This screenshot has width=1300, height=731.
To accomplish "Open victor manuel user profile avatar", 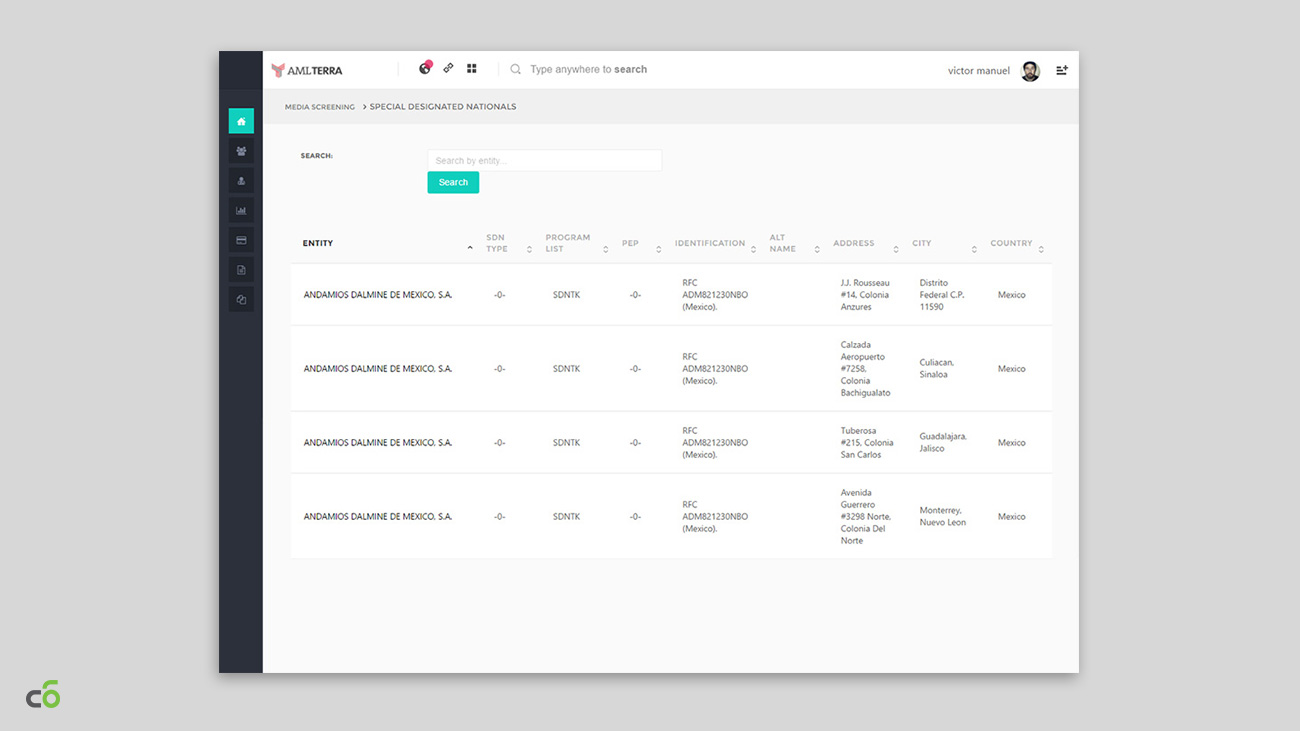I will coord(1030,71).
